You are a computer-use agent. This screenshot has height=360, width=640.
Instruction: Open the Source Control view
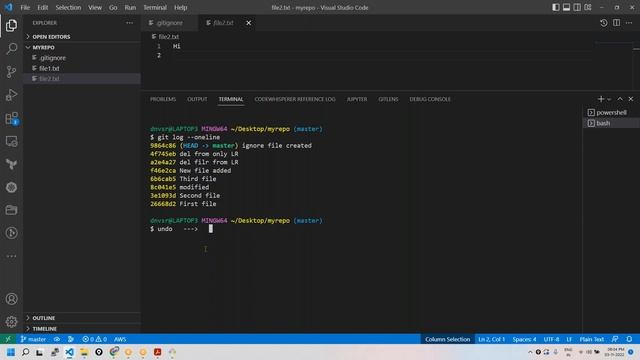click(x=11, y=72)
